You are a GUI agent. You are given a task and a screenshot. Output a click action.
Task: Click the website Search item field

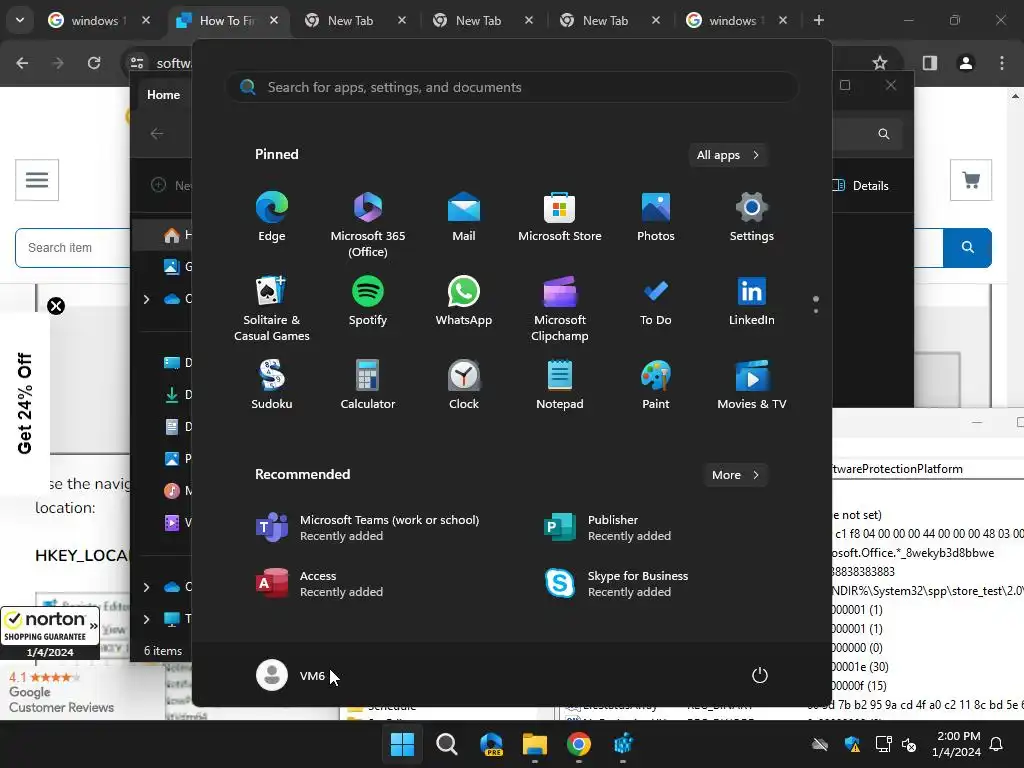point(73,248)
